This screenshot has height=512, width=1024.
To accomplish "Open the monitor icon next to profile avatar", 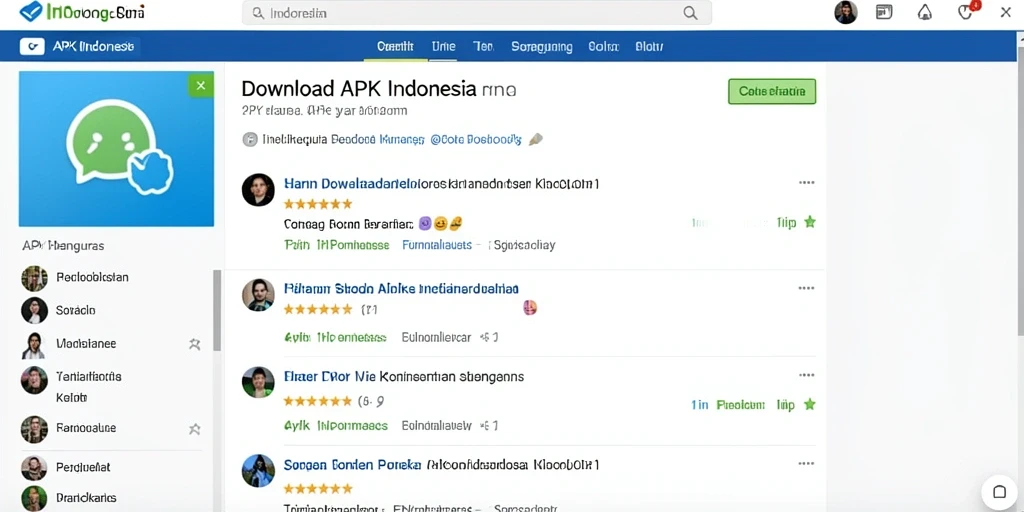I will pos(884,12).
